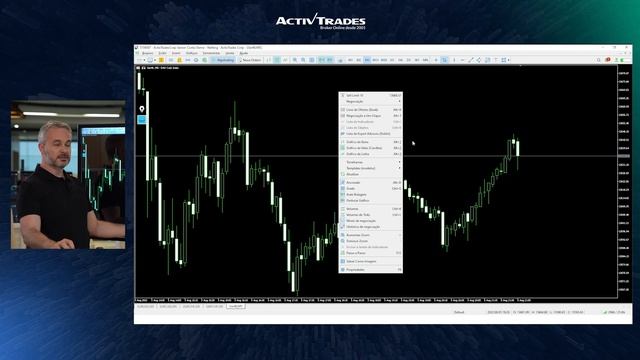Click the highlighted active timeframe button
This screenshot has width=640, height=360.
(x=367, y=60)
